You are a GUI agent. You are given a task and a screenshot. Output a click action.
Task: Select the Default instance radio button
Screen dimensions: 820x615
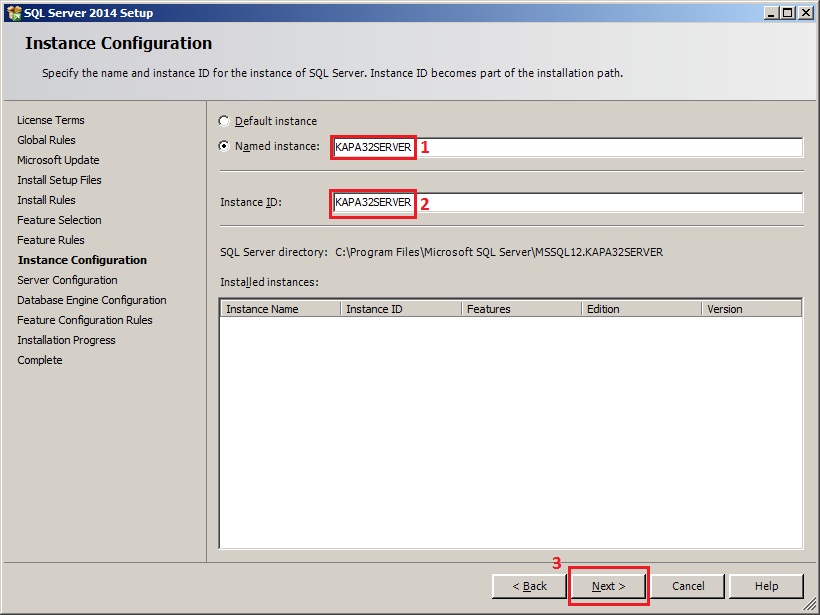point(224,121)
